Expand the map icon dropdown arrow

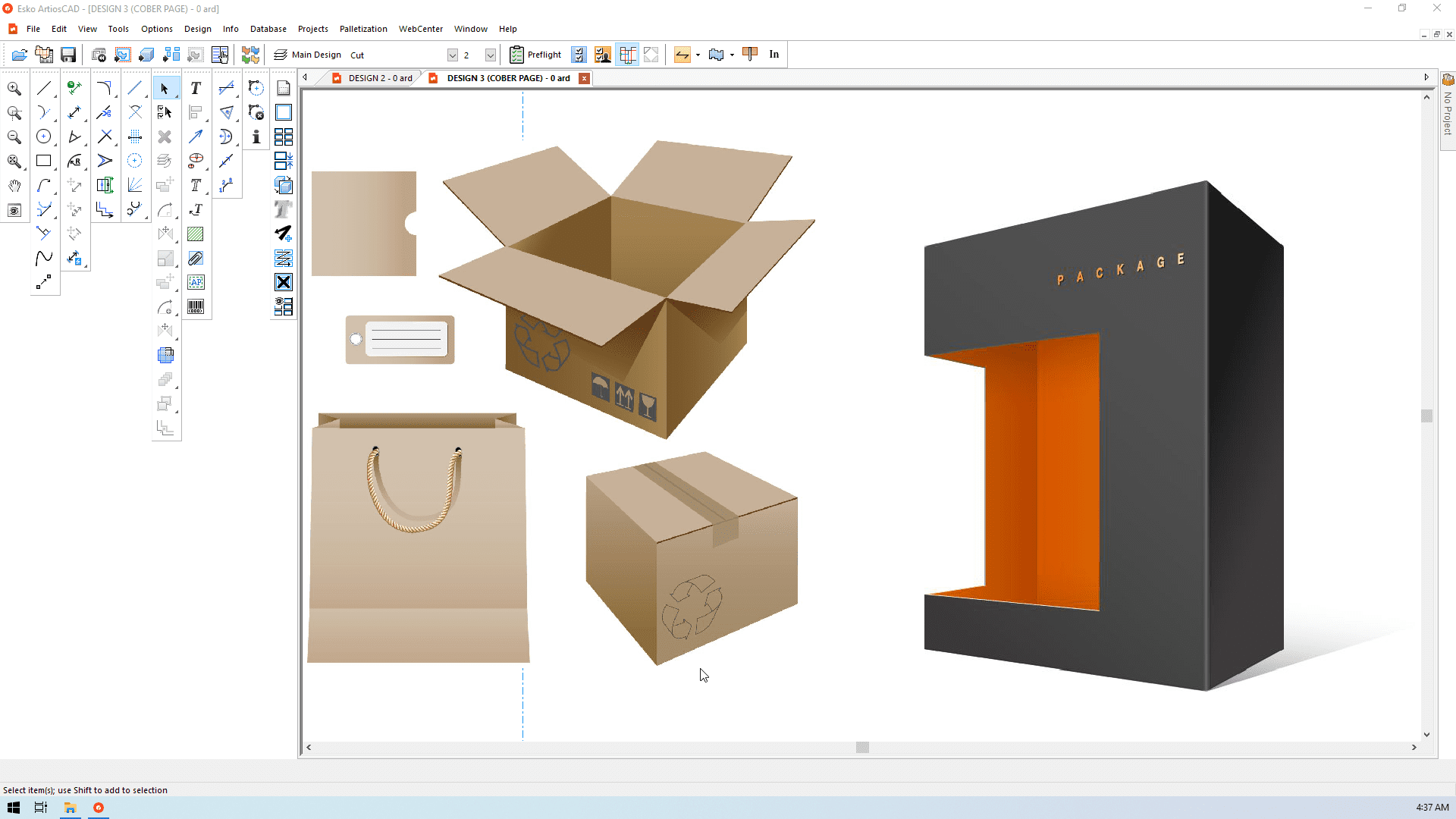point(732,55)
